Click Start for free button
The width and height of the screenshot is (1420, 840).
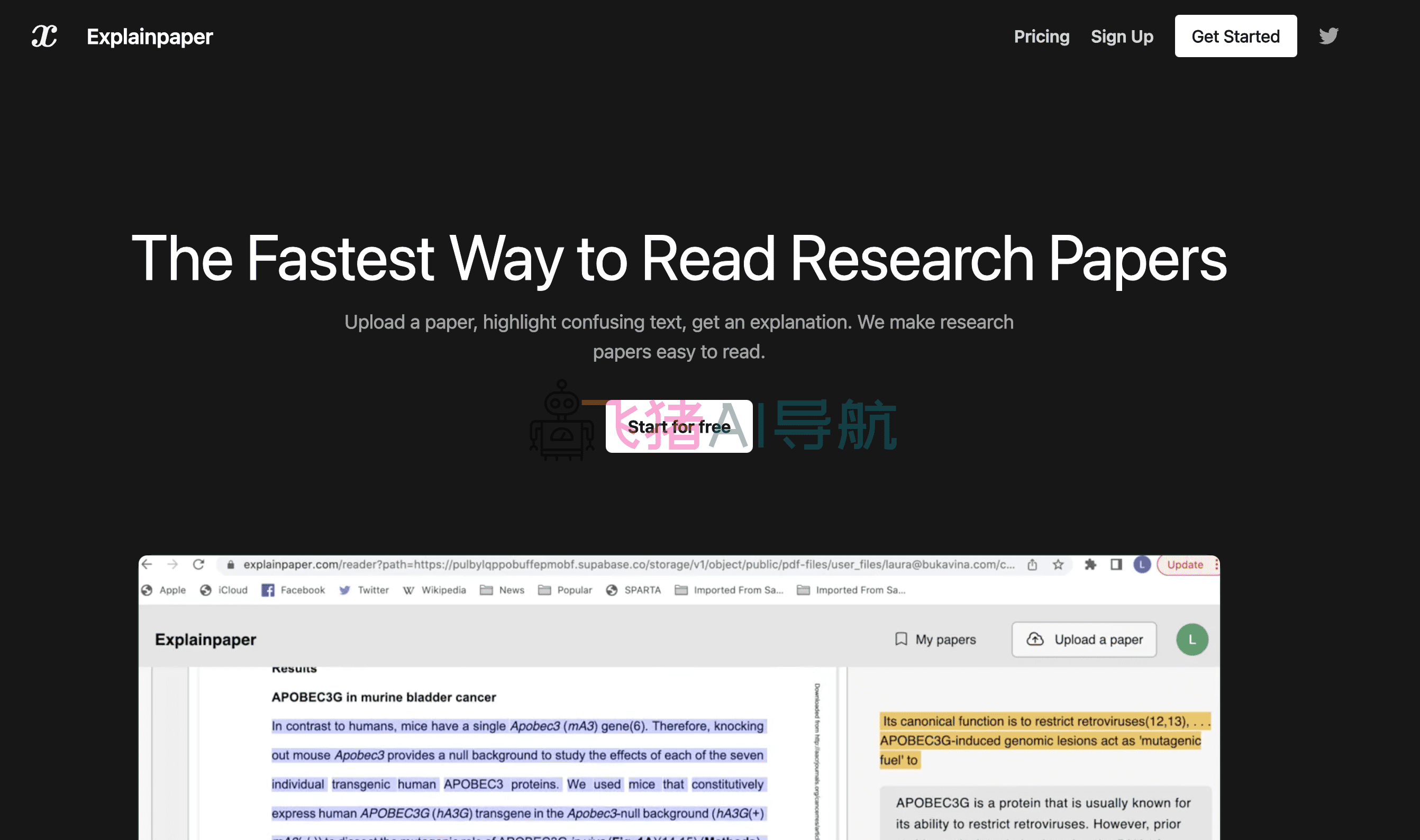pyautogui.click(x=679, y=426)
